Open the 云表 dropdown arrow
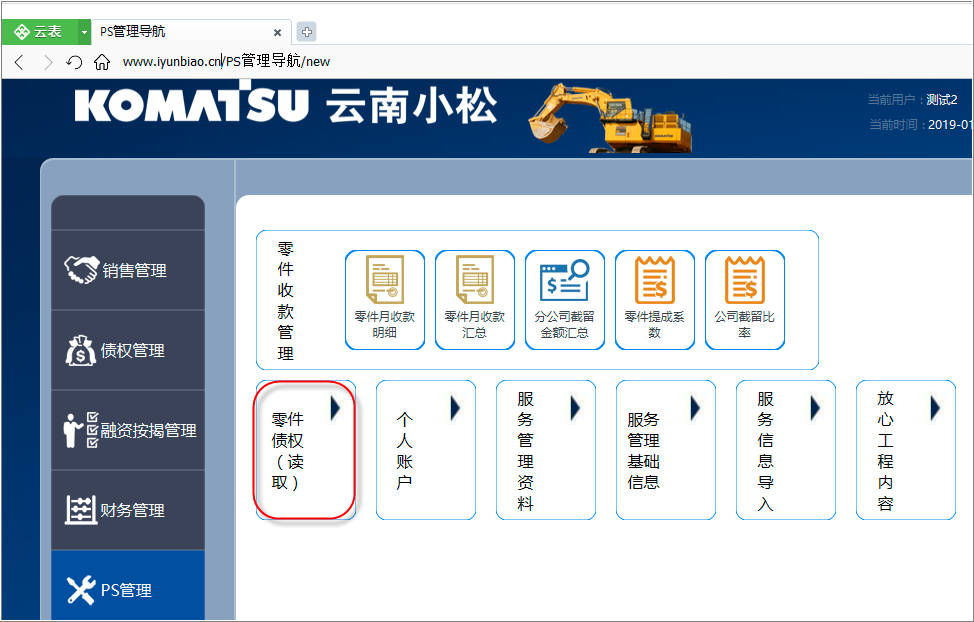This screenshot has height=622, width=974. tap(84, 32)
